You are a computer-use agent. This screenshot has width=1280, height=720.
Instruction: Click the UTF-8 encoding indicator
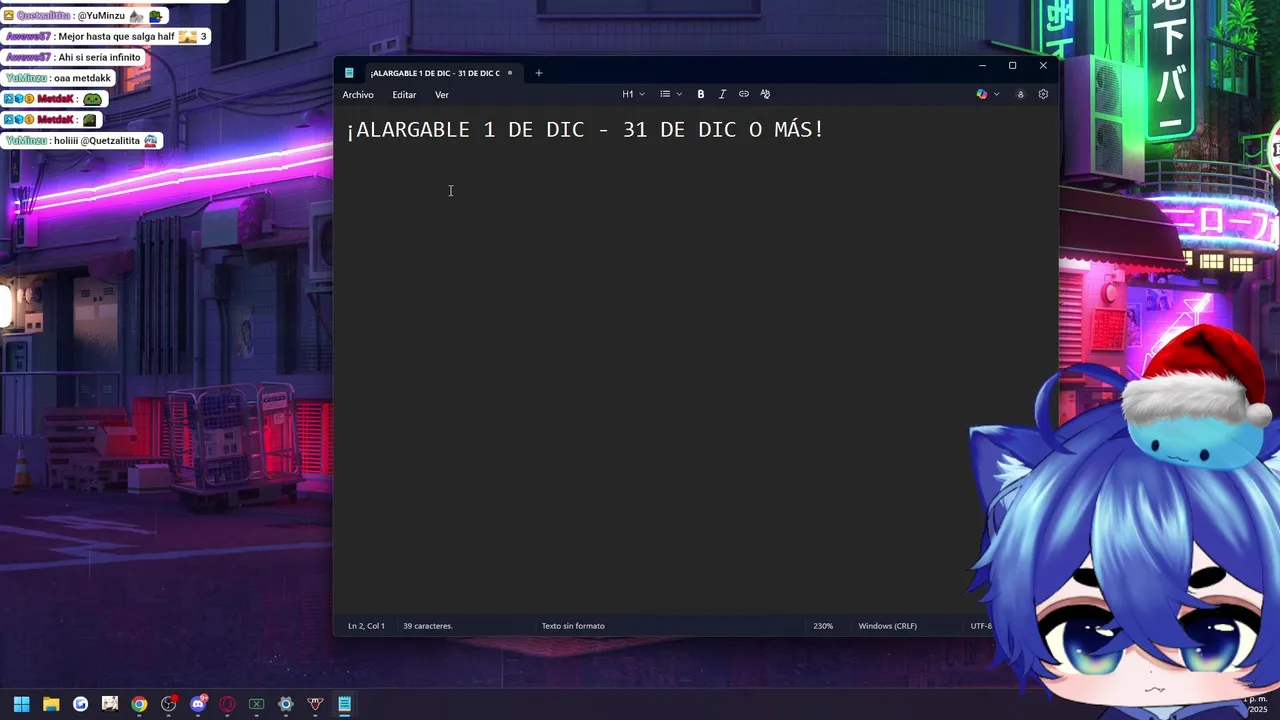(x=981, y=626)
